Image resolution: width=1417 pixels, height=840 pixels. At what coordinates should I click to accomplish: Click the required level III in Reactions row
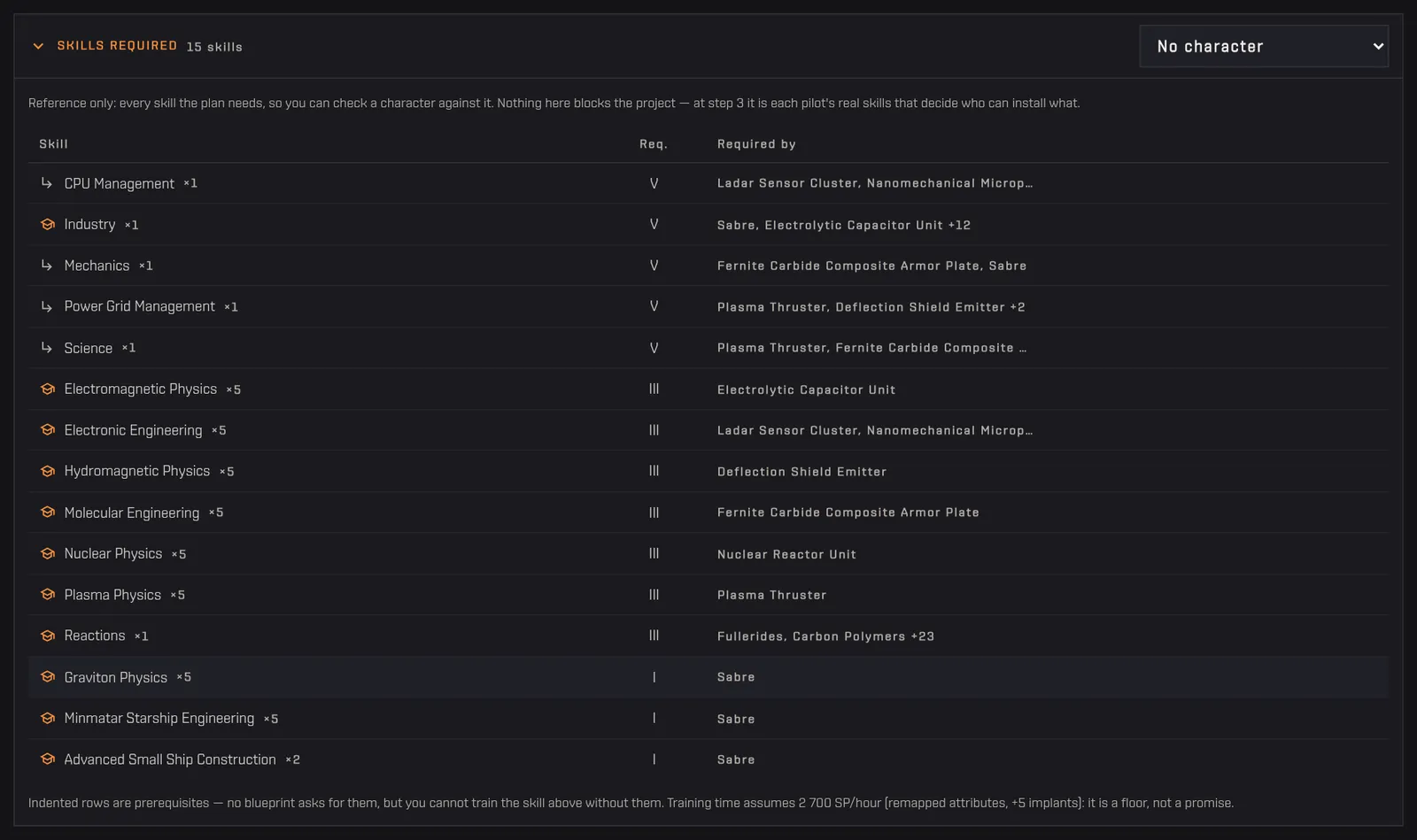(x=654, y=636)
